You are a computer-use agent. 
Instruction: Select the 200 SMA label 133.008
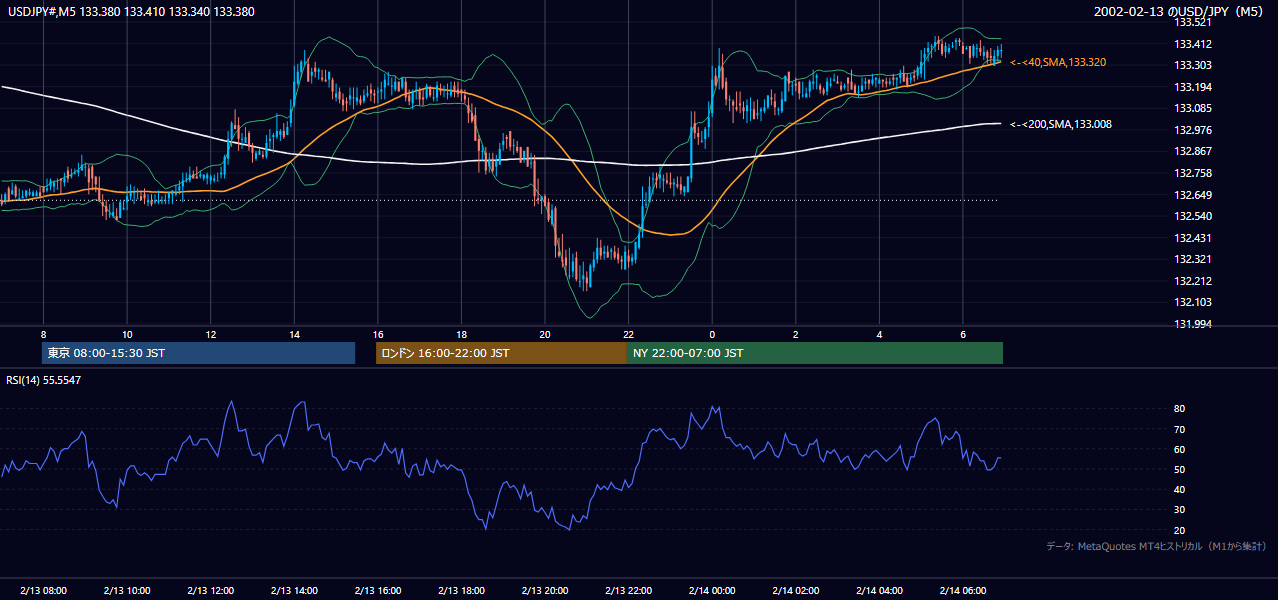1061,124
